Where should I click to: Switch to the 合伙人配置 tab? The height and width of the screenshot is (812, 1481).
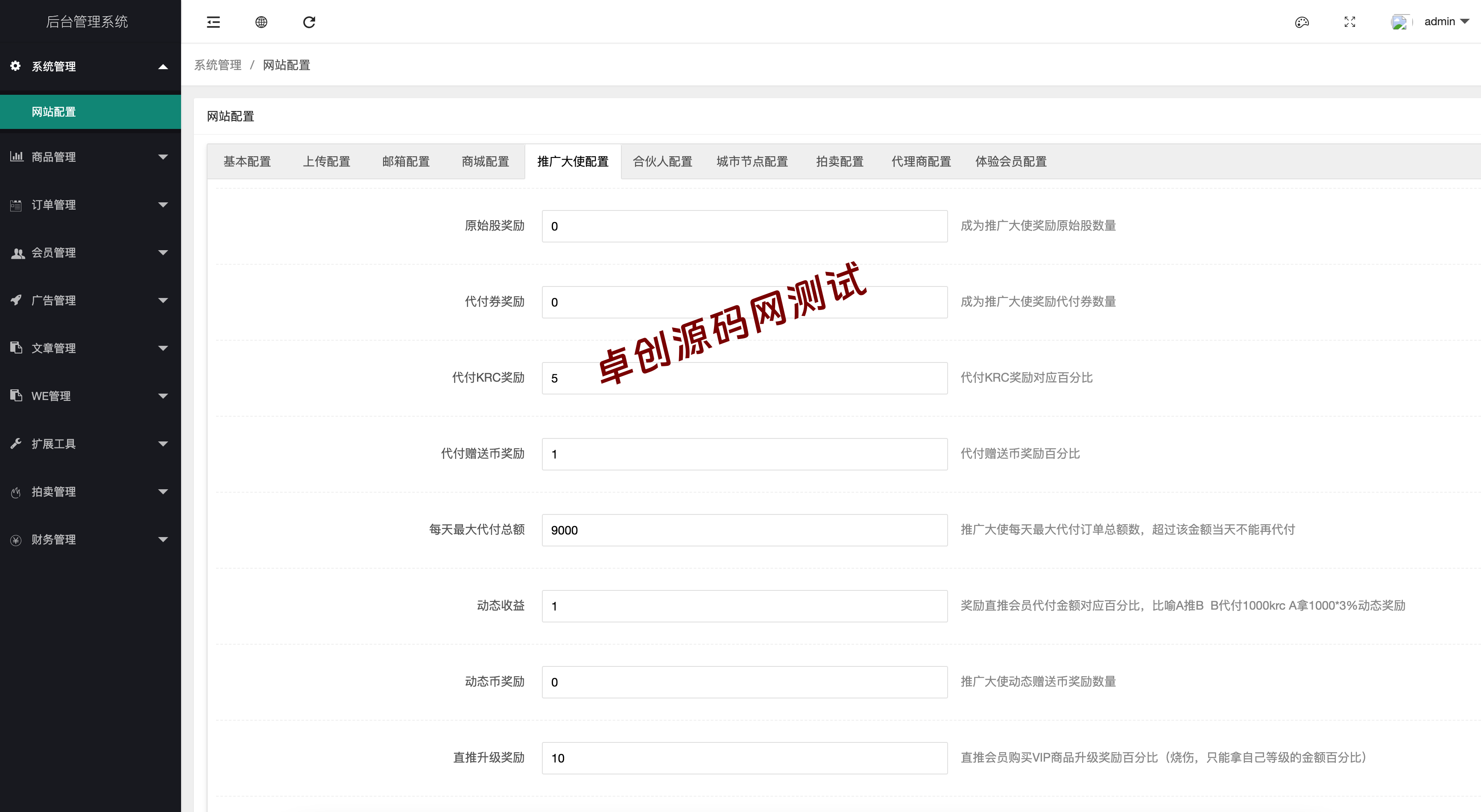pos(662,161)
